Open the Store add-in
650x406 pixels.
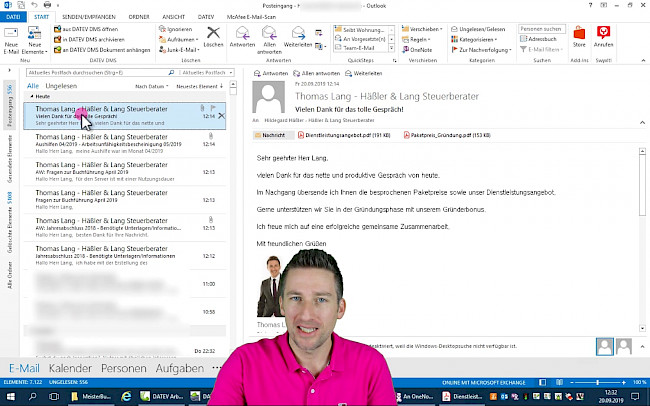pyautogui.click(x=579, y=37)
